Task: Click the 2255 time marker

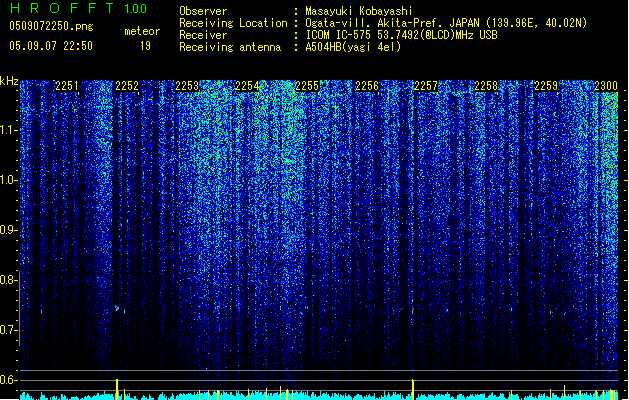Action: (307, 86)
